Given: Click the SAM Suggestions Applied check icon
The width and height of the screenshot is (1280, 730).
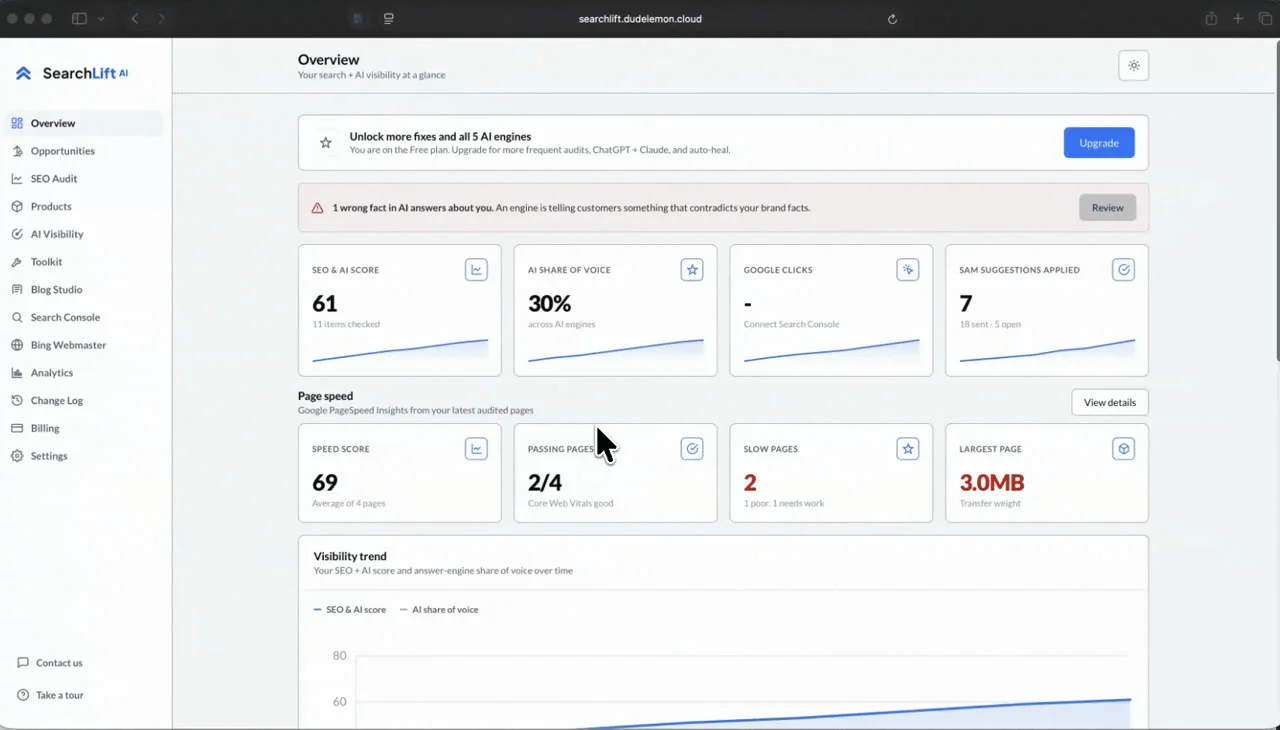Looking at the screenshot, I should click(x=1124, y=270).
